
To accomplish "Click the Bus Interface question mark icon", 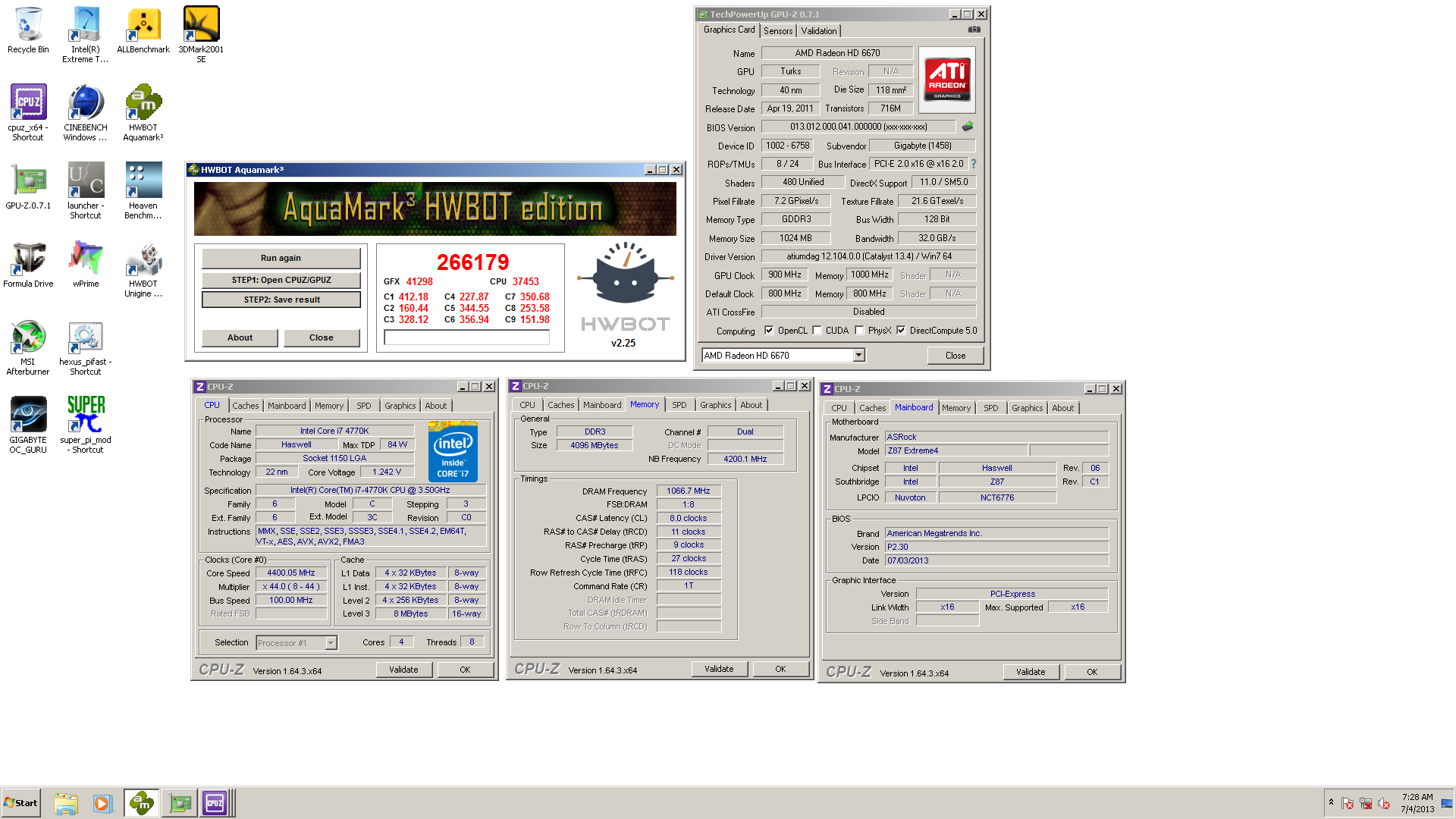I will click(x=974, y=164).
